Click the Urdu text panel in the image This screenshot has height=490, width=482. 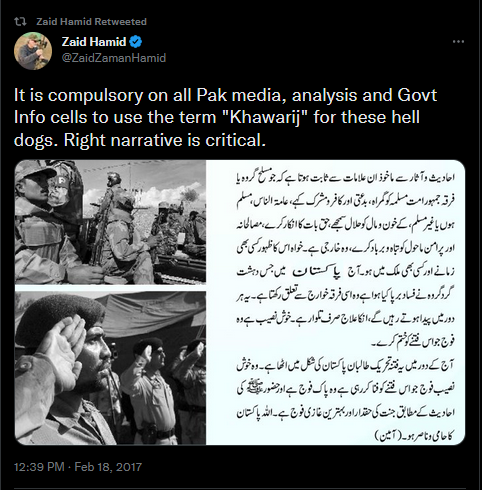point(335,302)
